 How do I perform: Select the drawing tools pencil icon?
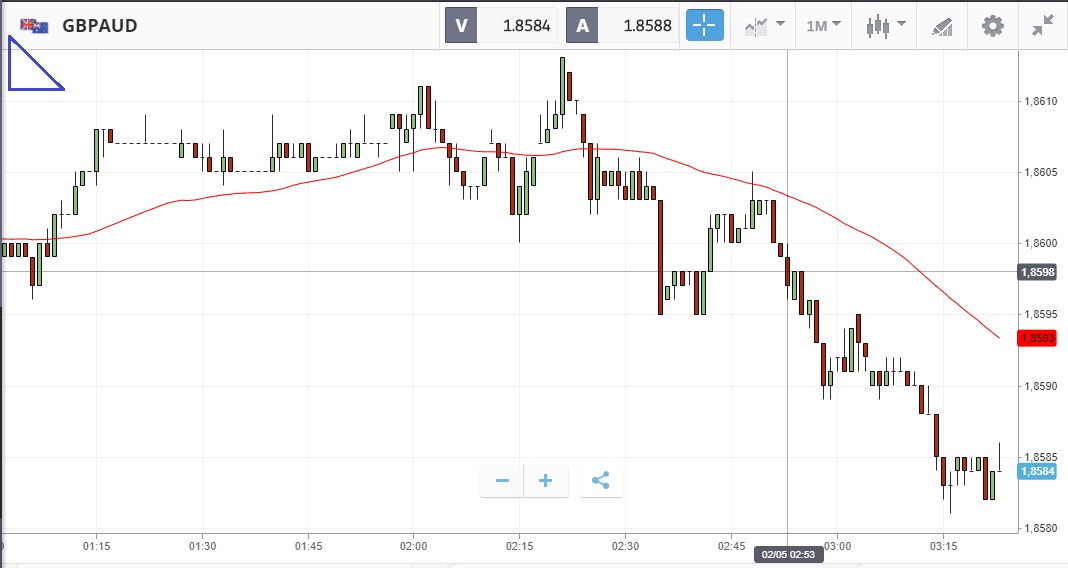coord(941,26)
